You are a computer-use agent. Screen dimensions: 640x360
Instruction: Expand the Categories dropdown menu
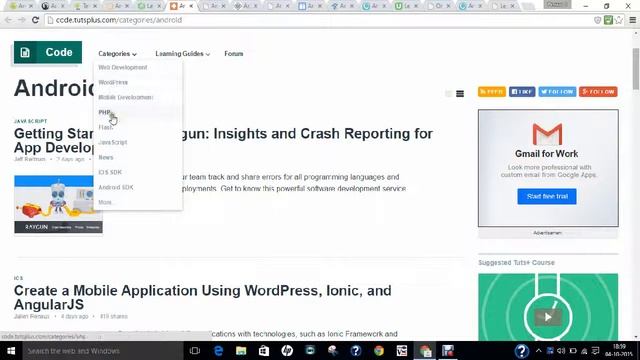pyautogui.click(x=117, y=54)
